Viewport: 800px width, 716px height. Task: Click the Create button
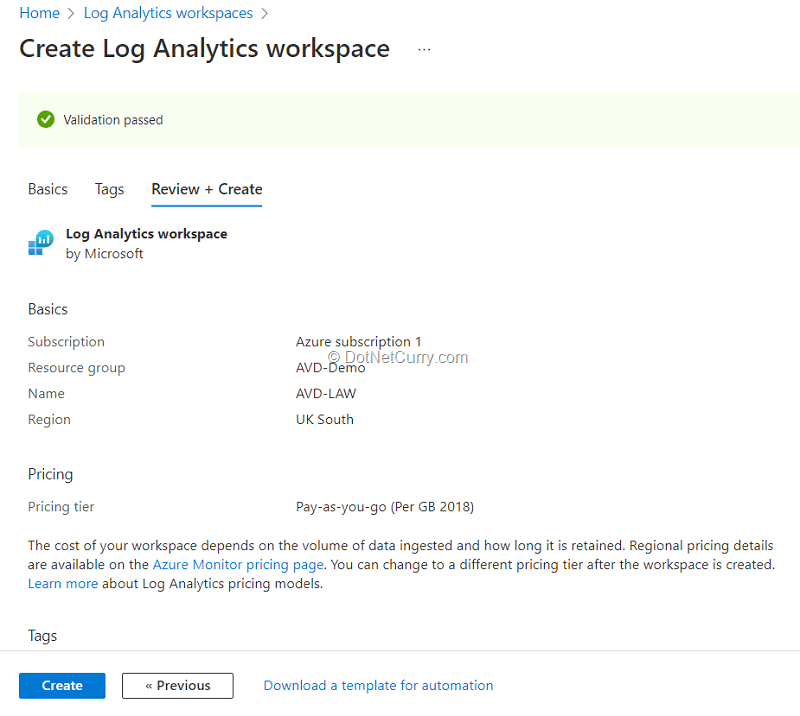point(62,685)
